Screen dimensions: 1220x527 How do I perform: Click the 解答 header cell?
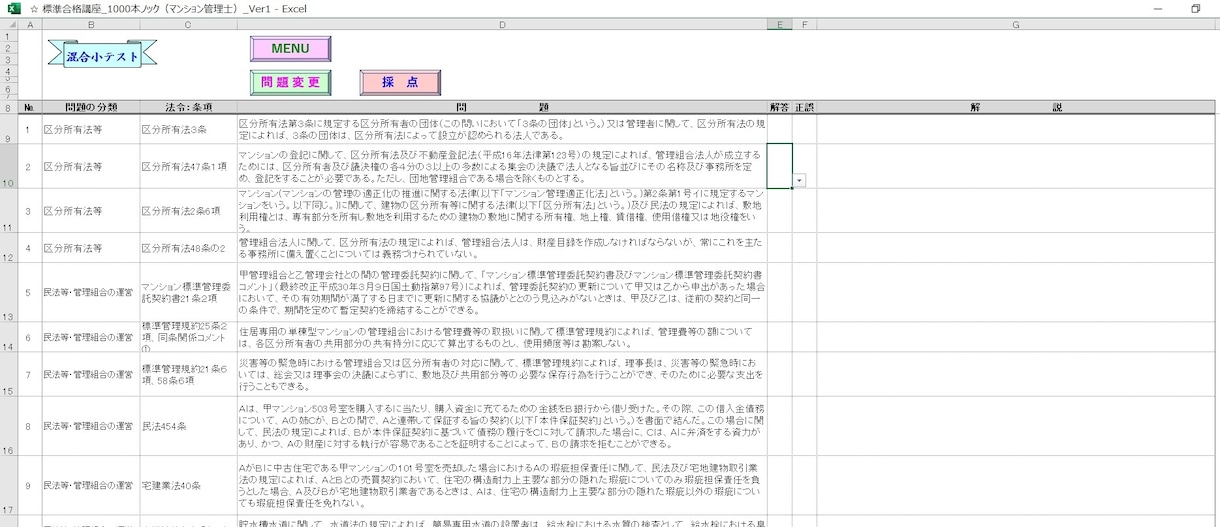pyautogui.click(x=780, y=107)
